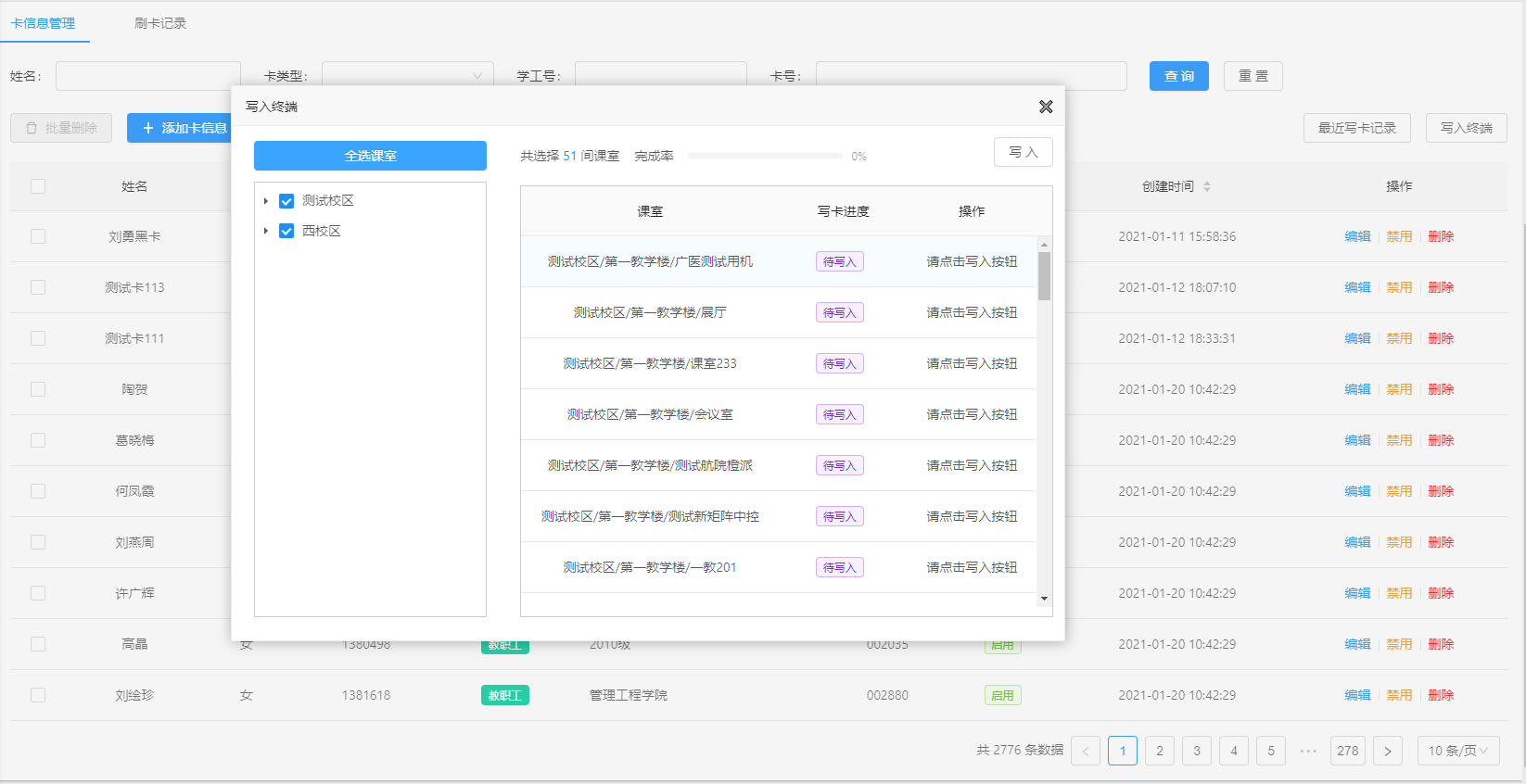Expand 西校区 tree node
1526x784 pixels.
(x=266, y=232)
